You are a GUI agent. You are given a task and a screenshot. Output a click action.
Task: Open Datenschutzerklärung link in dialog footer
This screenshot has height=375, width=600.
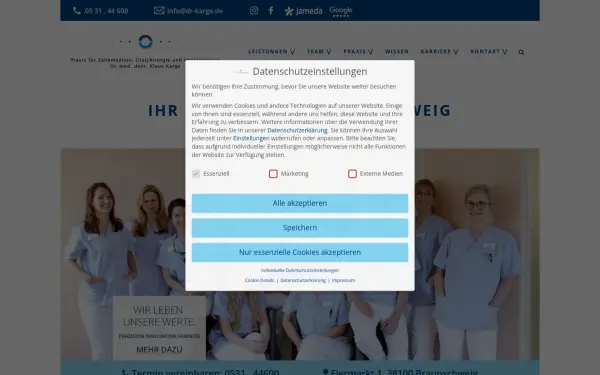click(303, 280)
